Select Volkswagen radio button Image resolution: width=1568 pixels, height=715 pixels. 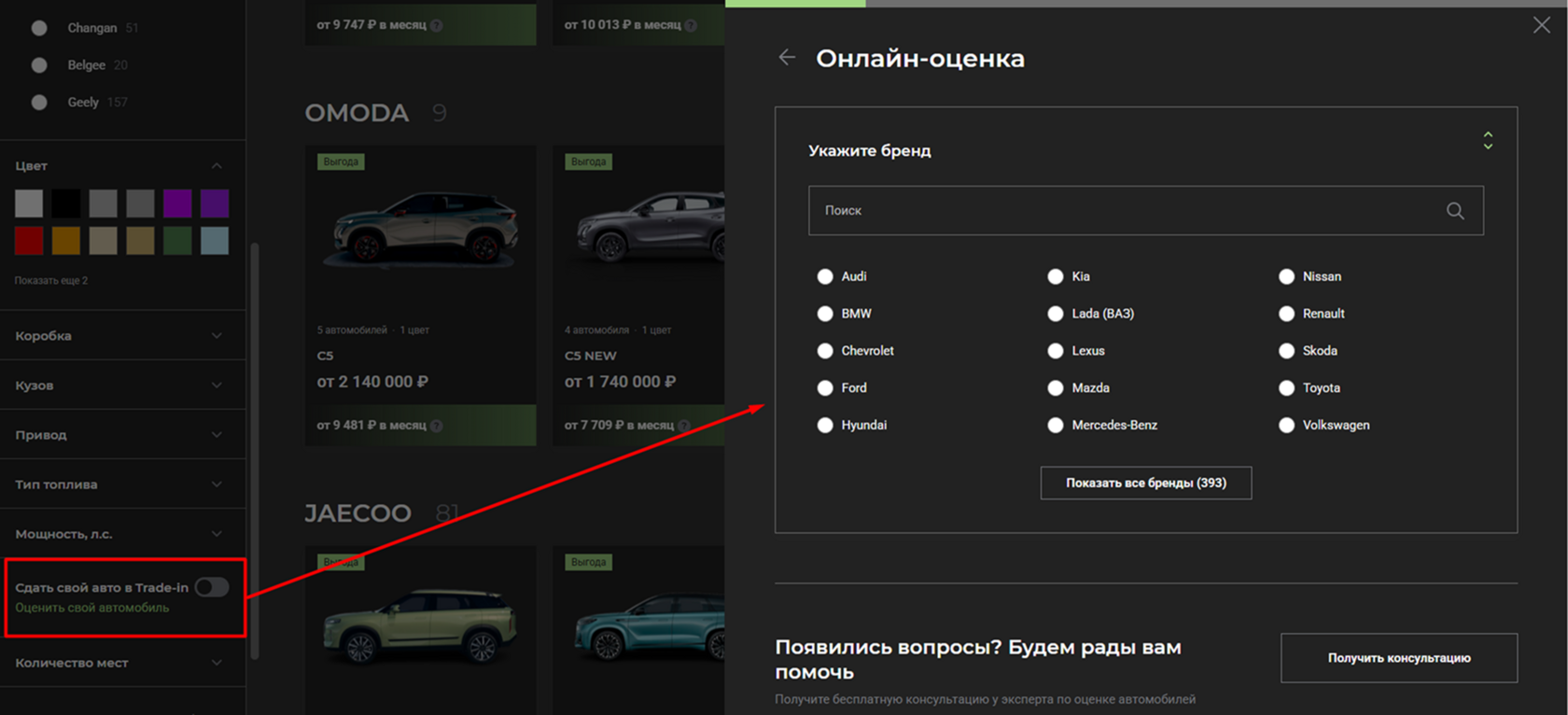point(1287,426)
